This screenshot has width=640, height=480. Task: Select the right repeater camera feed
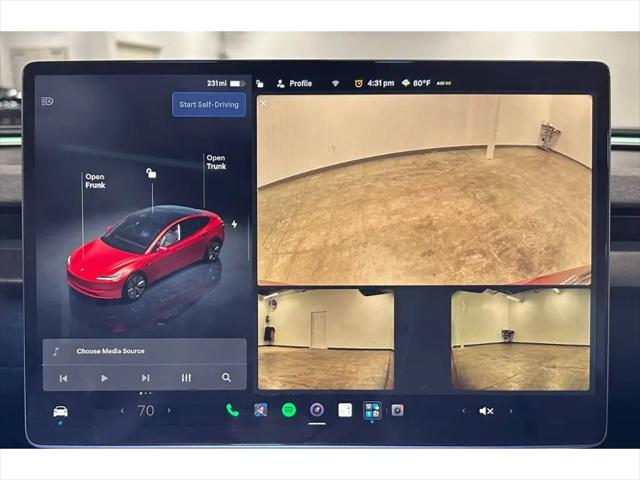(x=520, y=339)
